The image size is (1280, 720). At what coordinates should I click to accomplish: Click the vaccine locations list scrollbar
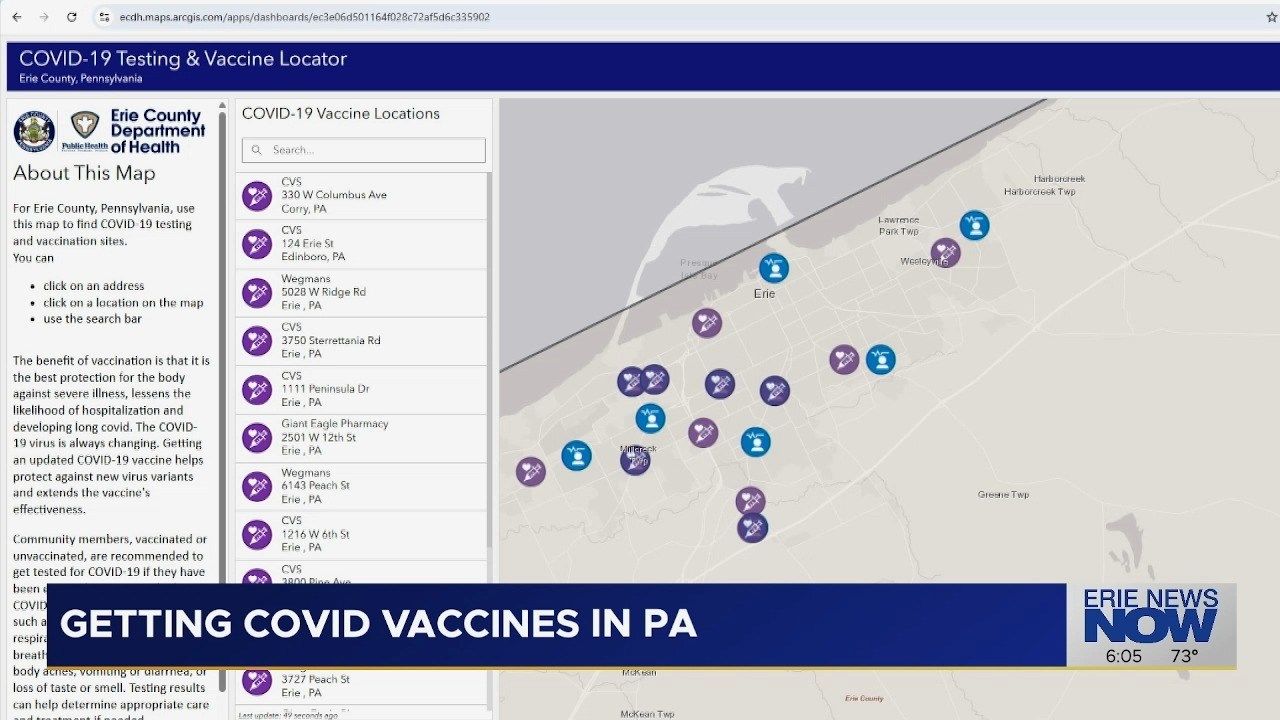pos(489,360)
